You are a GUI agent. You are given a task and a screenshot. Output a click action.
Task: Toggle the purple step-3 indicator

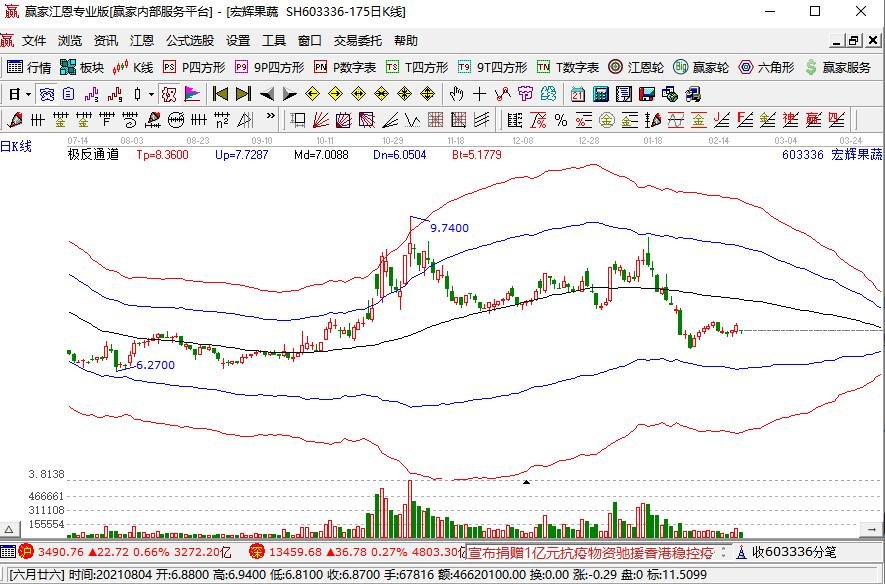coord(91,94)
